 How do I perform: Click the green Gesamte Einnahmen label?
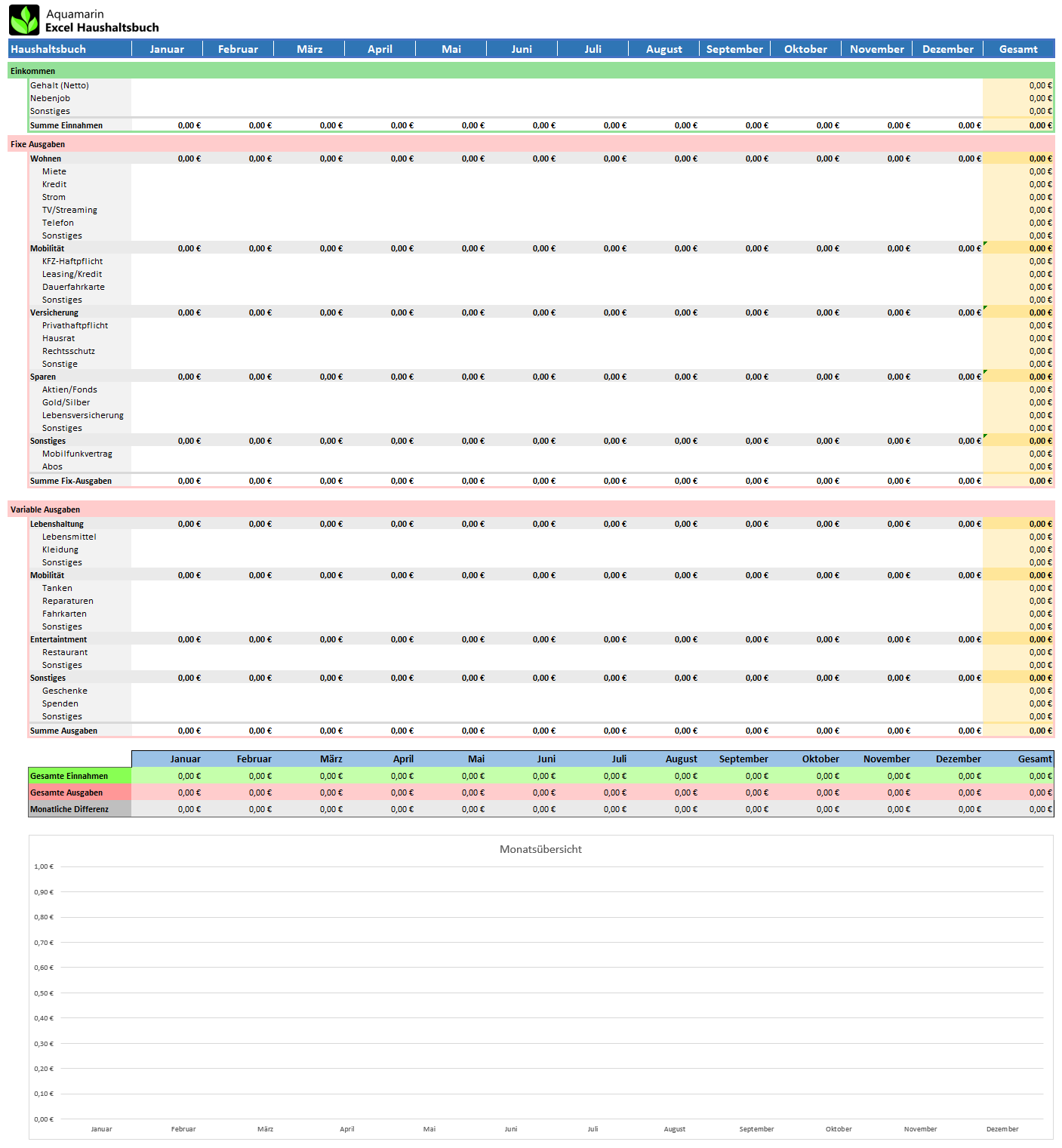(80, 776)
